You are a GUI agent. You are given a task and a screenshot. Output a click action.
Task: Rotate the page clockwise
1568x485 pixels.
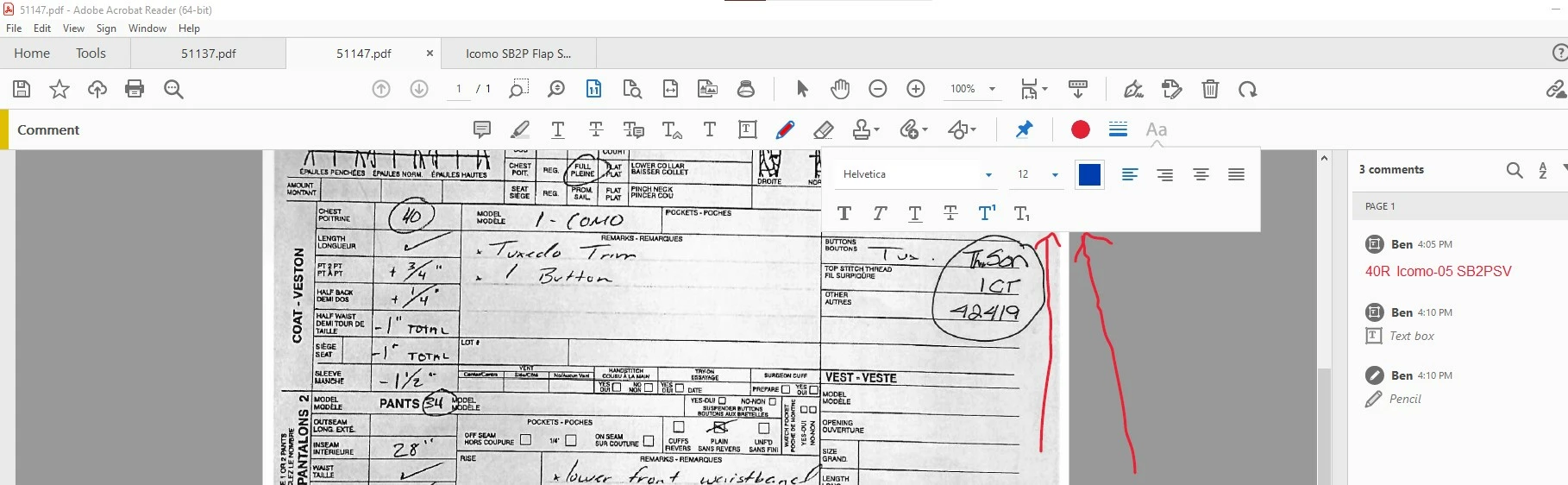point(1248,89)
